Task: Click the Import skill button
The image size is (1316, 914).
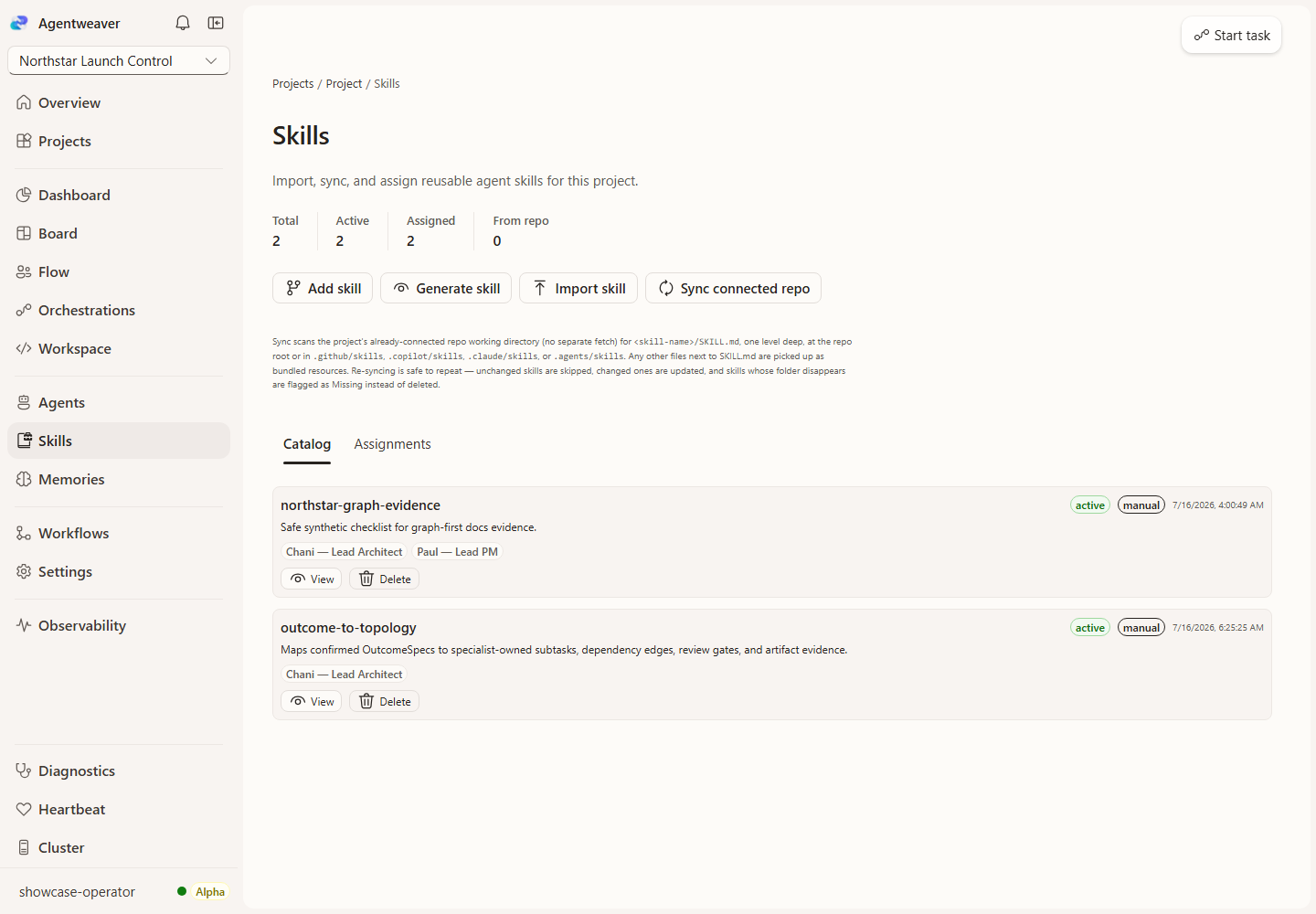Action: pos(578,288)
